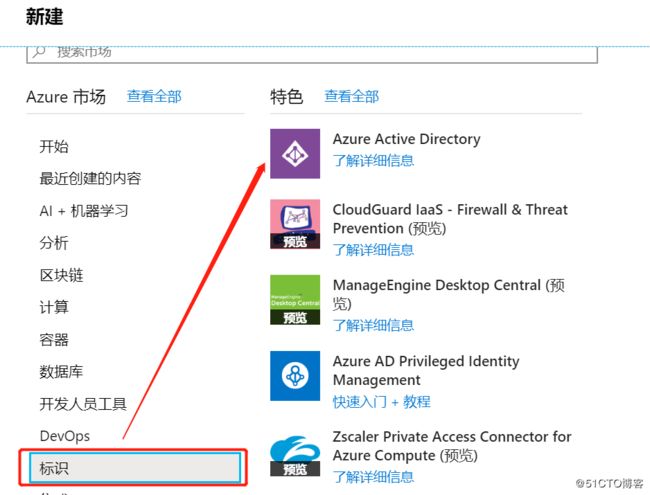The width and height of the screenshot is (650, 495).
Task: Select the Azure AD Privileged Identity Management icon
Action: 295,376
